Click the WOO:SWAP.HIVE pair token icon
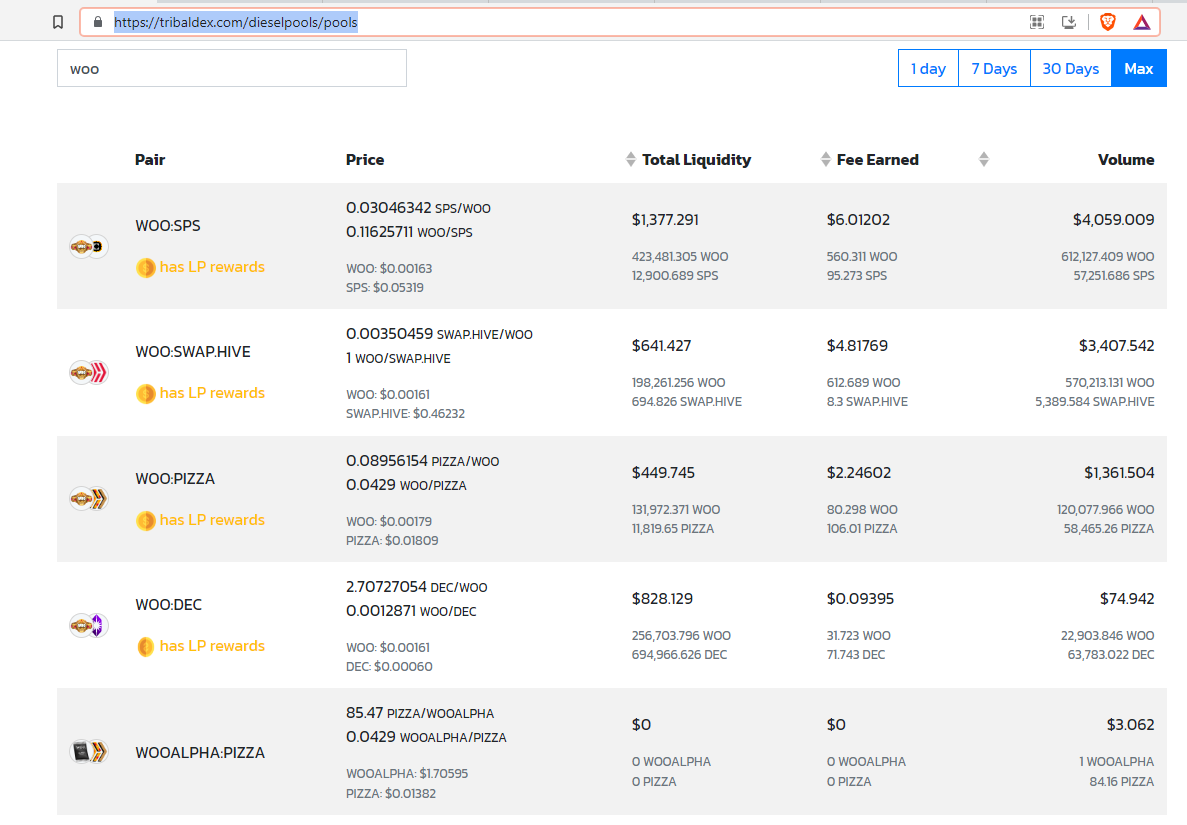The height and width of the screenshot is (825, 1187). click(x=89, y=372)
